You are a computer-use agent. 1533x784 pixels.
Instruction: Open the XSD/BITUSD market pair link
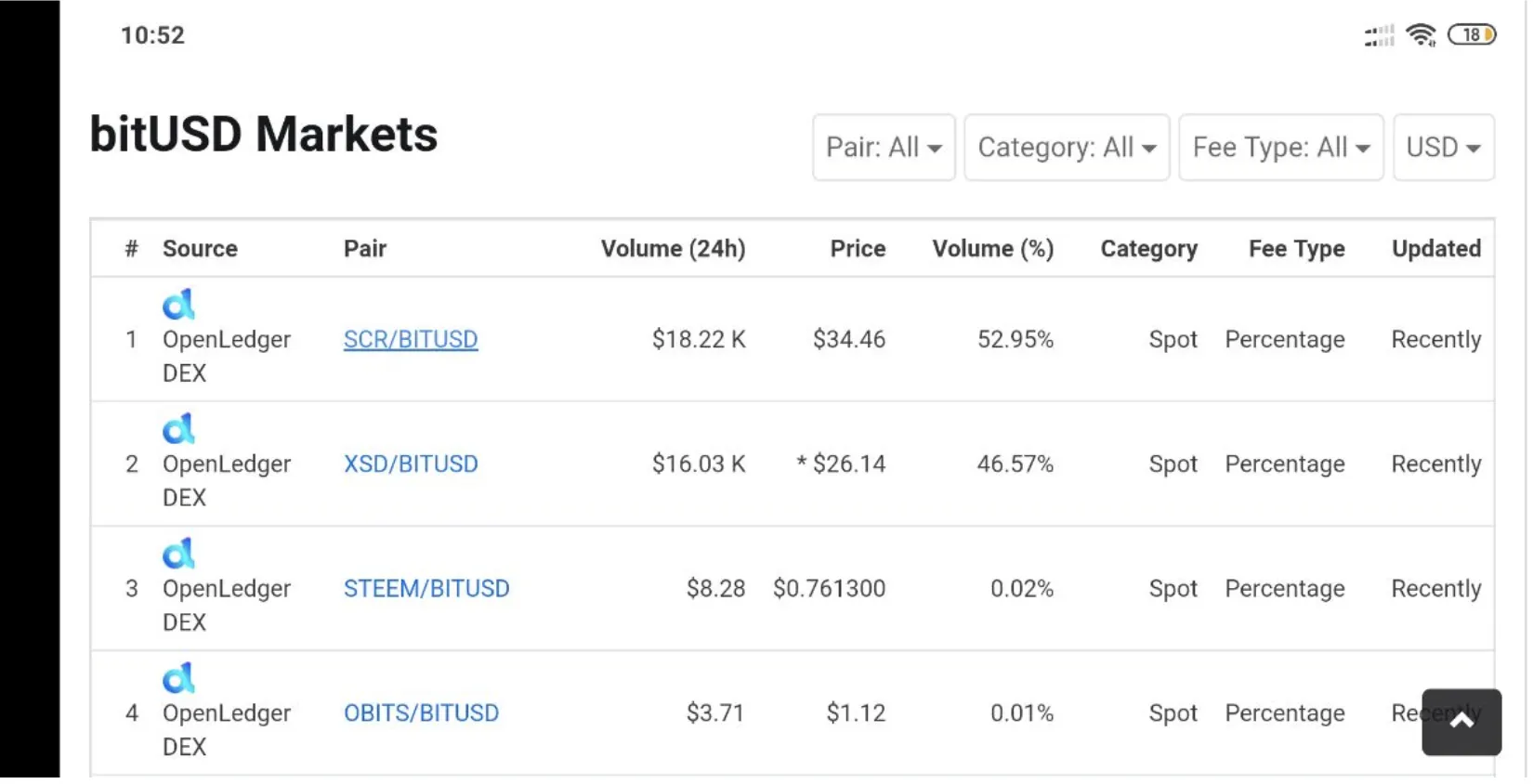click(x=411, y=464)
